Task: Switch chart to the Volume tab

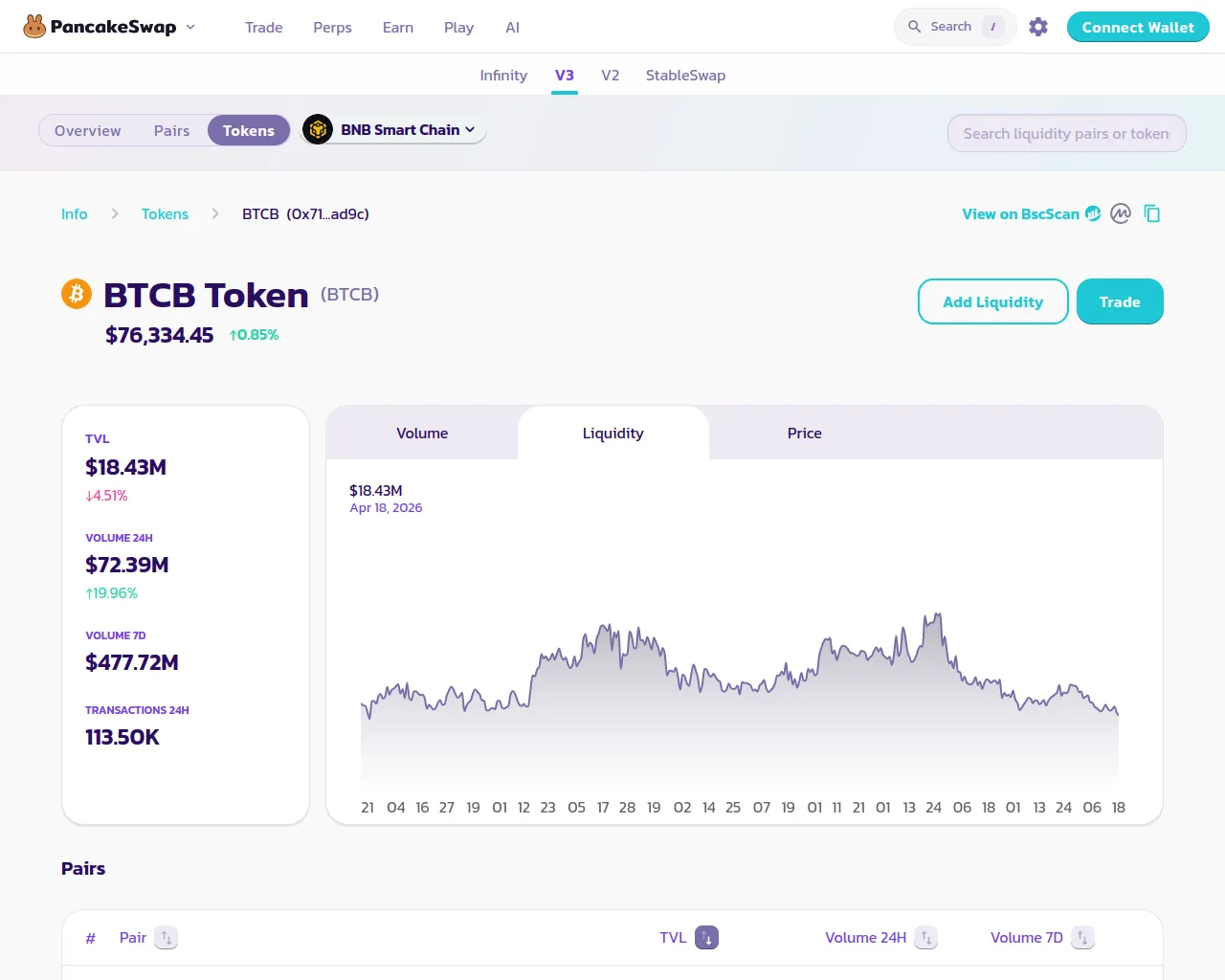Action: pos(422,434)
